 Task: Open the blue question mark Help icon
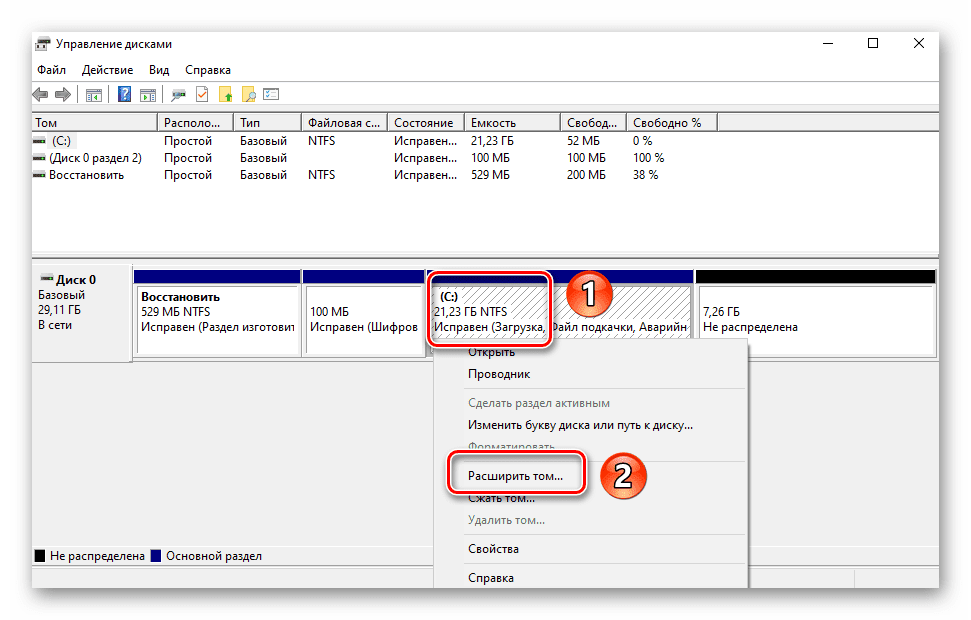124,94
